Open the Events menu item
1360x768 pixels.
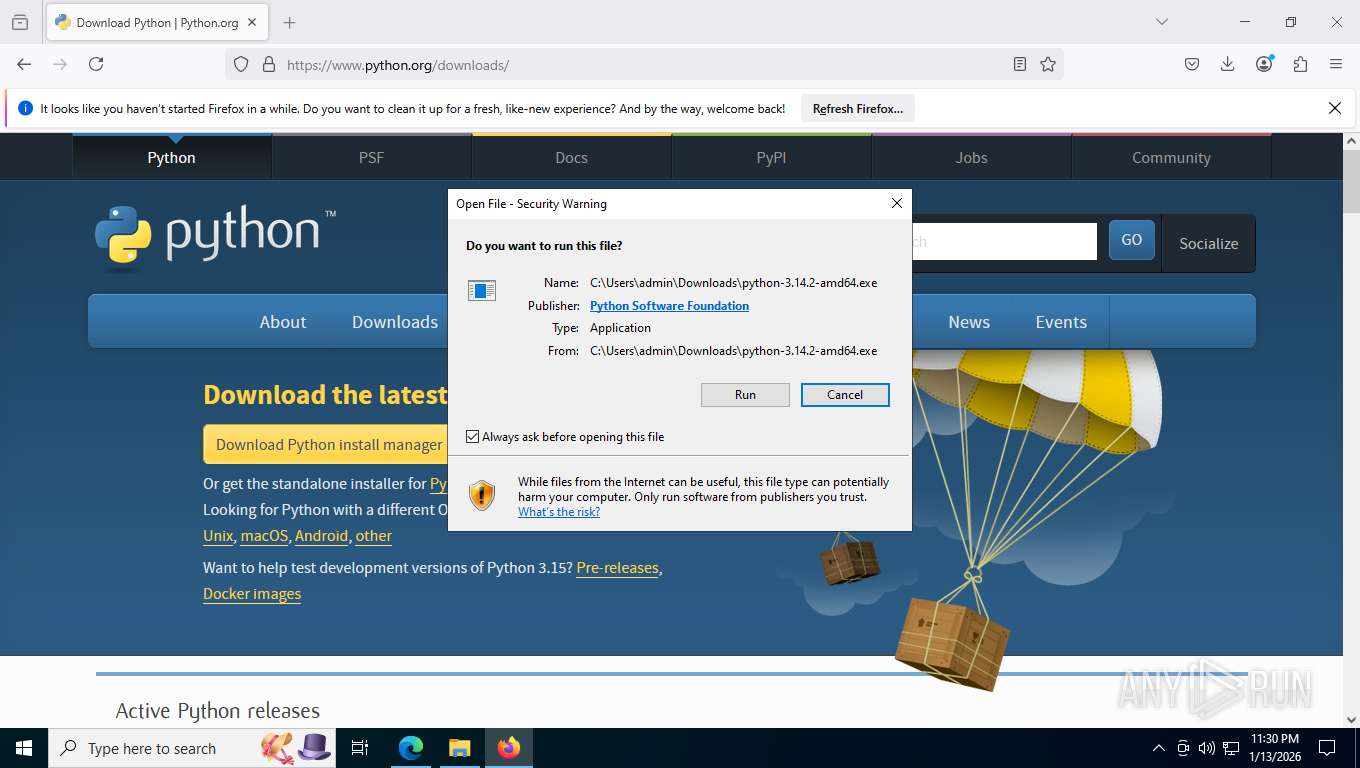point(1061,322)
